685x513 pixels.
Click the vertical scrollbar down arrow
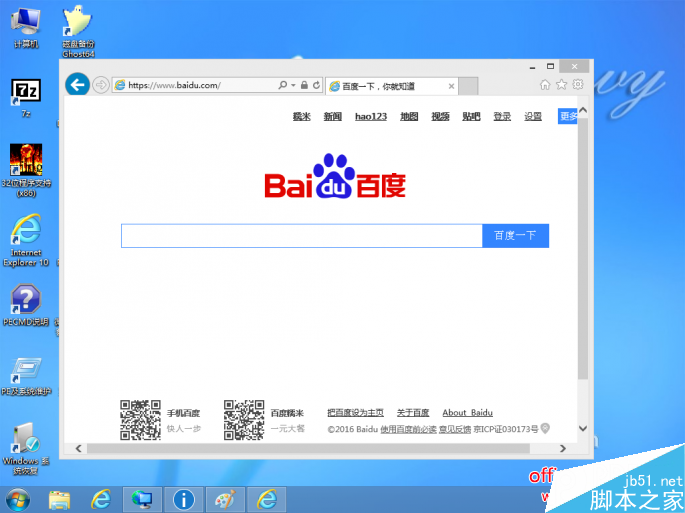pyautogui.click(x=583, y=428)
